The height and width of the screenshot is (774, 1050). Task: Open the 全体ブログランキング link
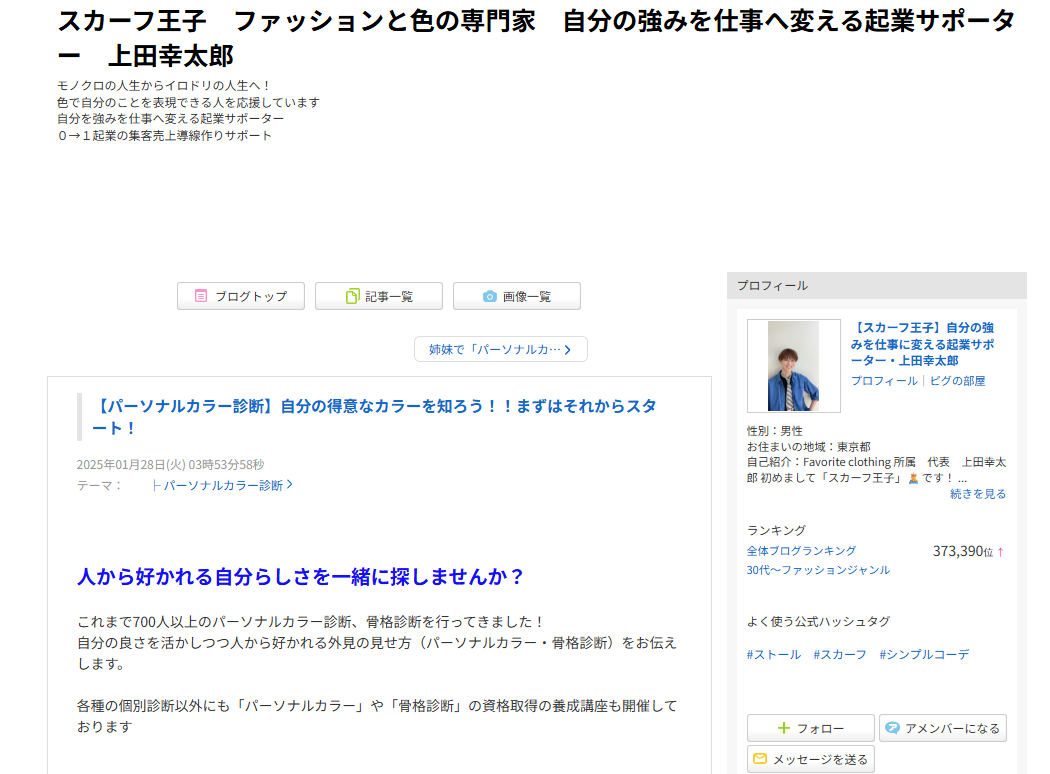coord(801,551)
